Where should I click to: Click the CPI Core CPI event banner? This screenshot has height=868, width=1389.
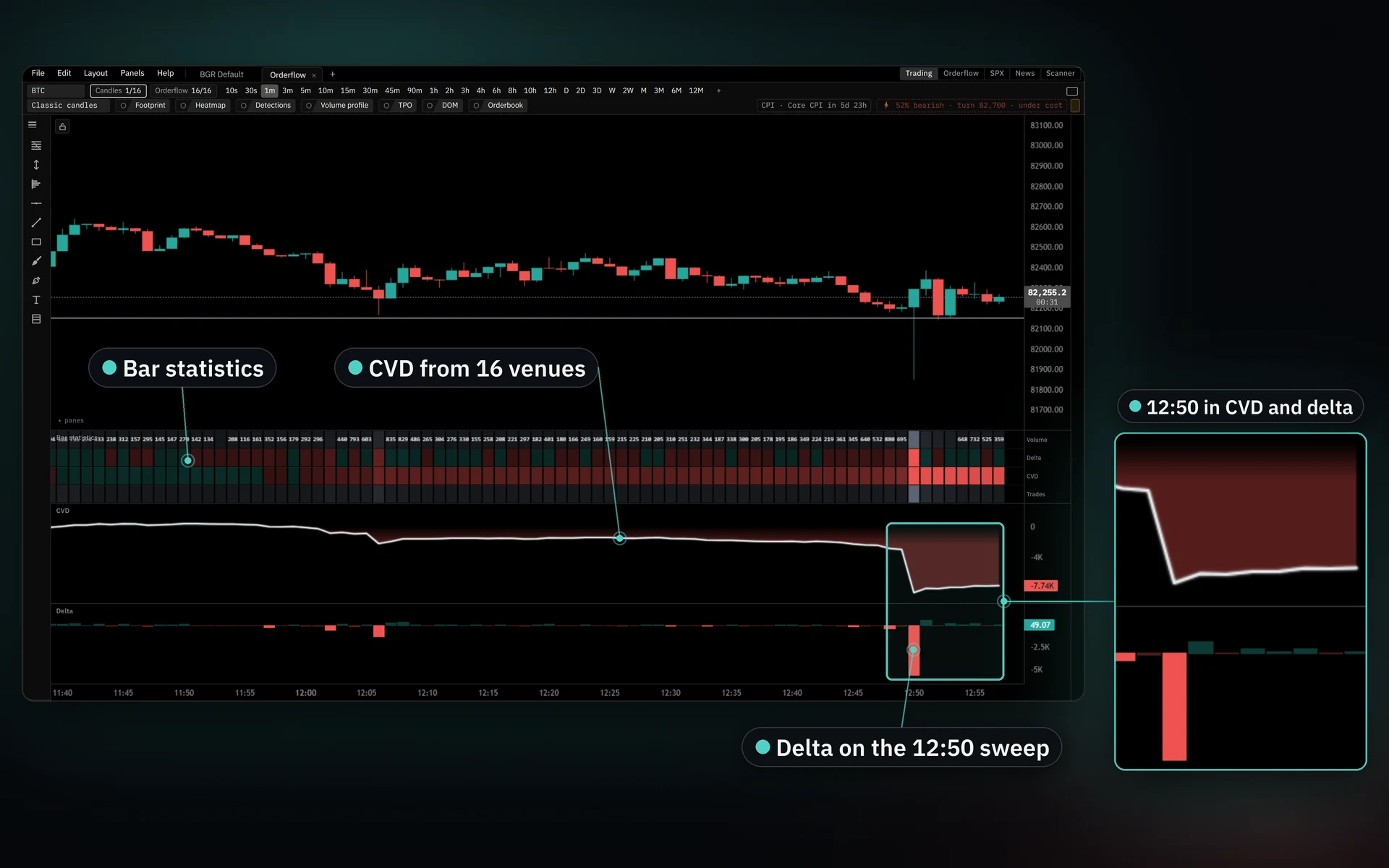[x=814, y=106]
